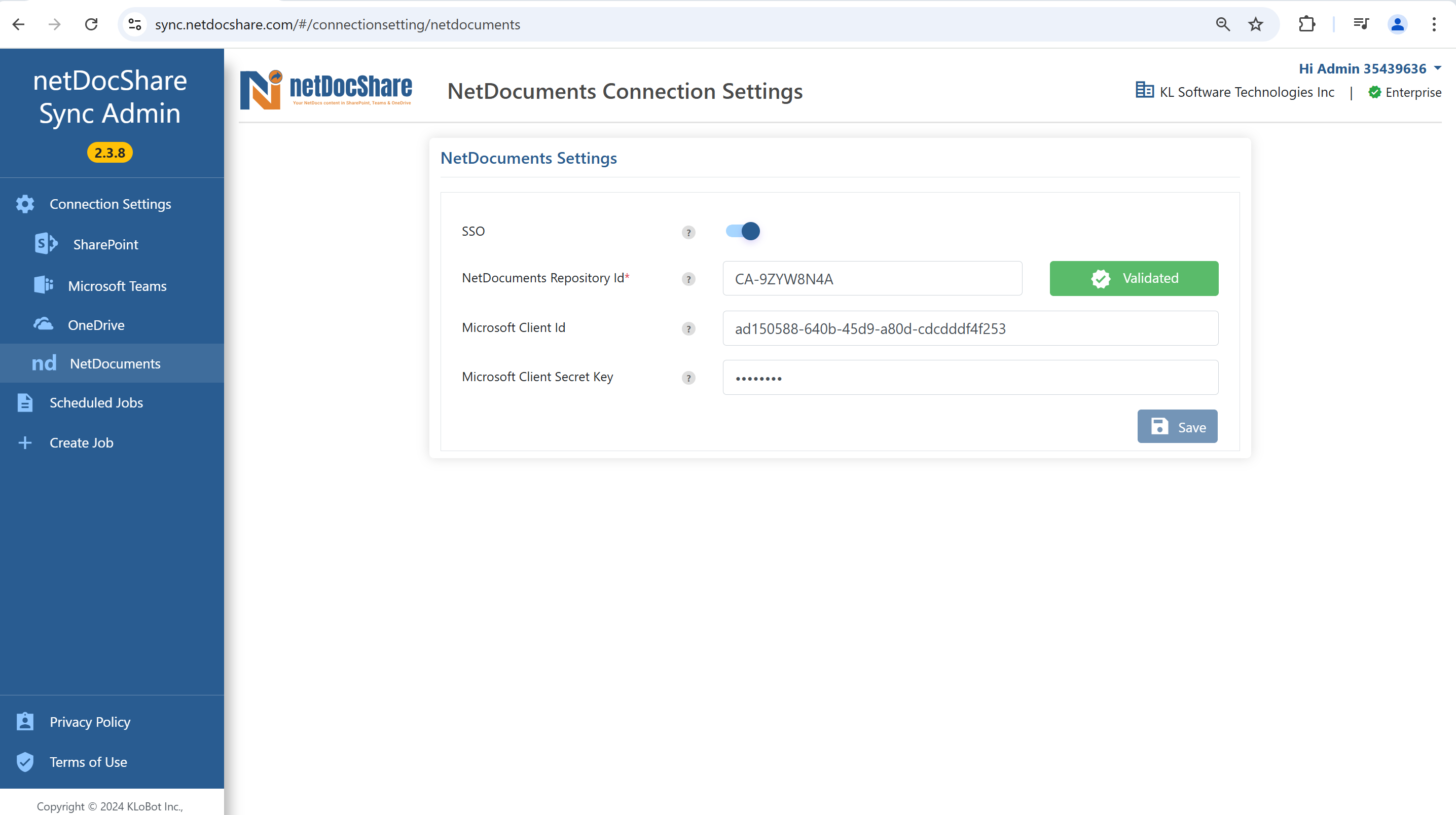Click the Terms of Use shield icon
The image size is (1456, 815).
pyautogui.click(x=25, y=762)
